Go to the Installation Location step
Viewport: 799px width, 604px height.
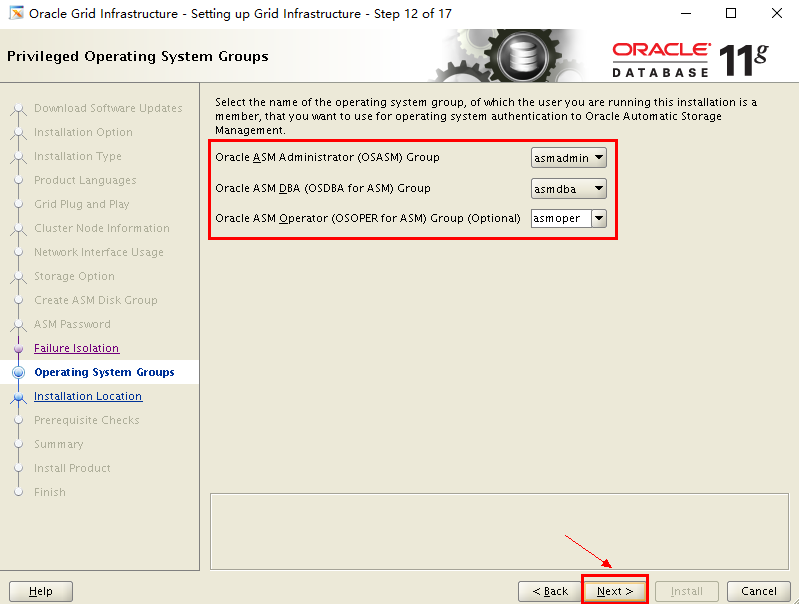pyautogui.click(x=88, y=396)
